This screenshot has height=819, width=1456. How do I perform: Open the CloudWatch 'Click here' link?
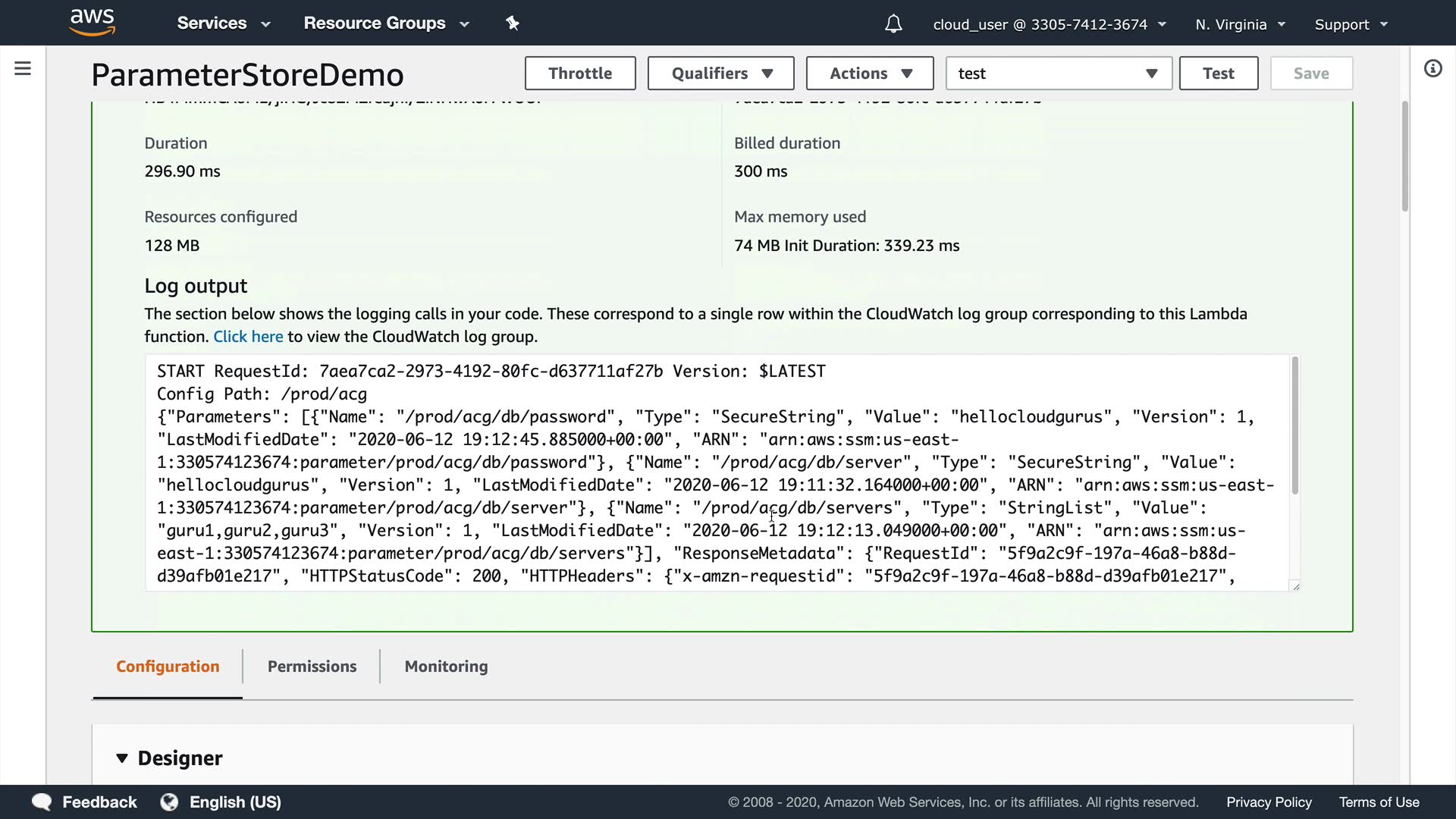pyautogui.click(x=248, y=337)
